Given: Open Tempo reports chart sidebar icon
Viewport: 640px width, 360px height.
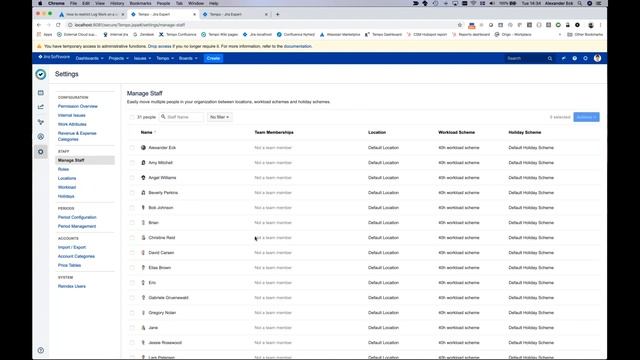Looking at the screenshot, I should [41, 107].
